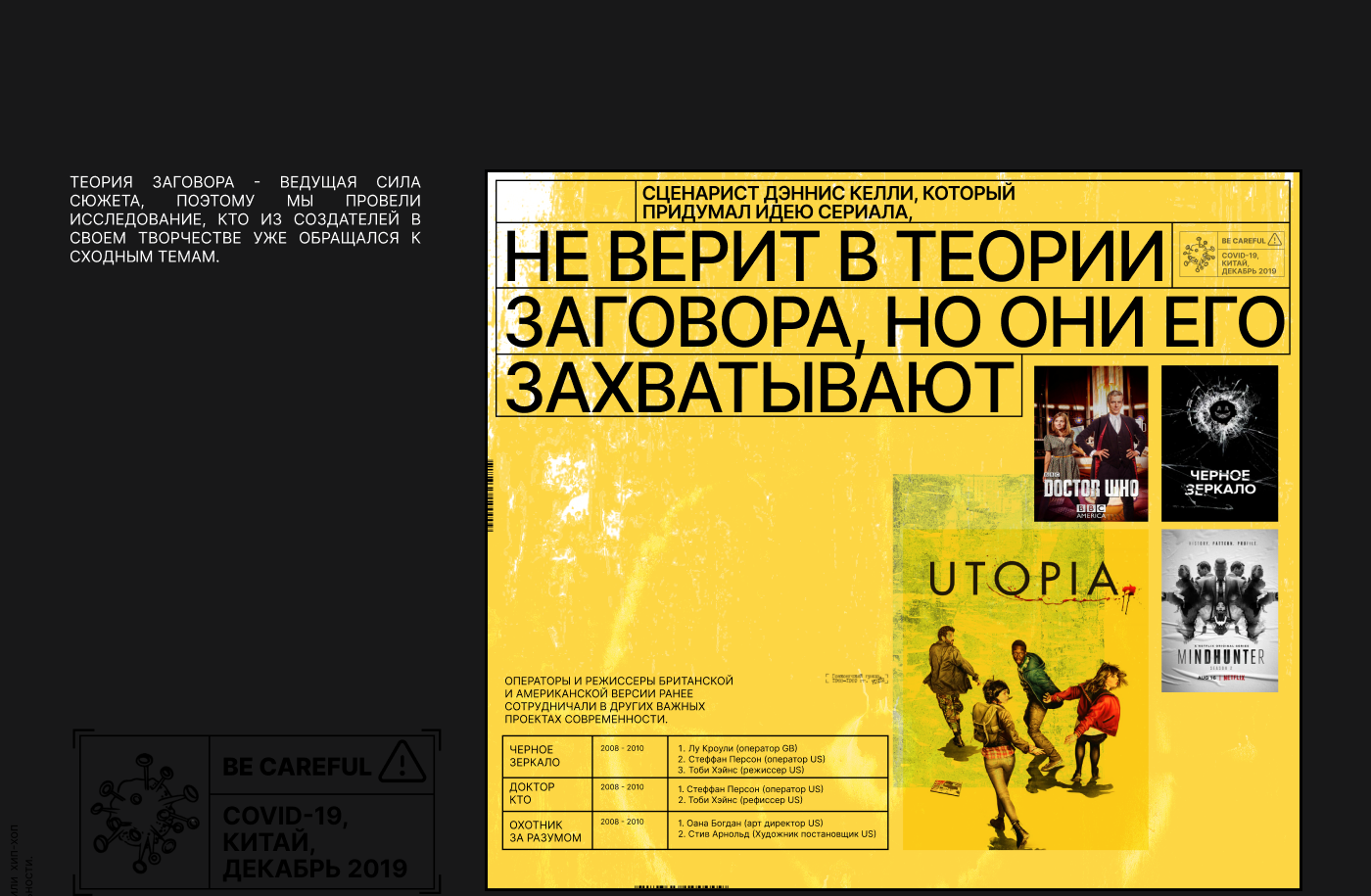Click the BBC America logo on Doctor Who poster
Image resolution: width=1371 pixels, height=896 pixels.
point(1091,510)
